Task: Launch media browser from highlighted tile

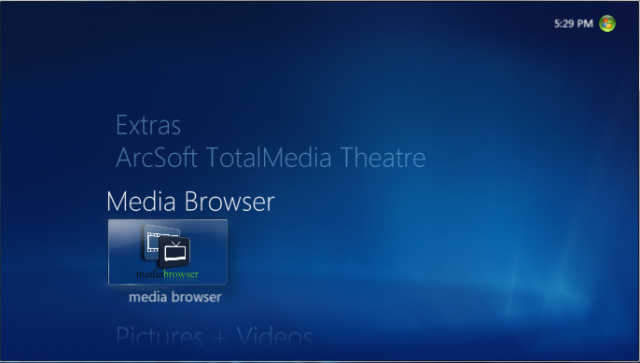Action: [x=167, y=252]
